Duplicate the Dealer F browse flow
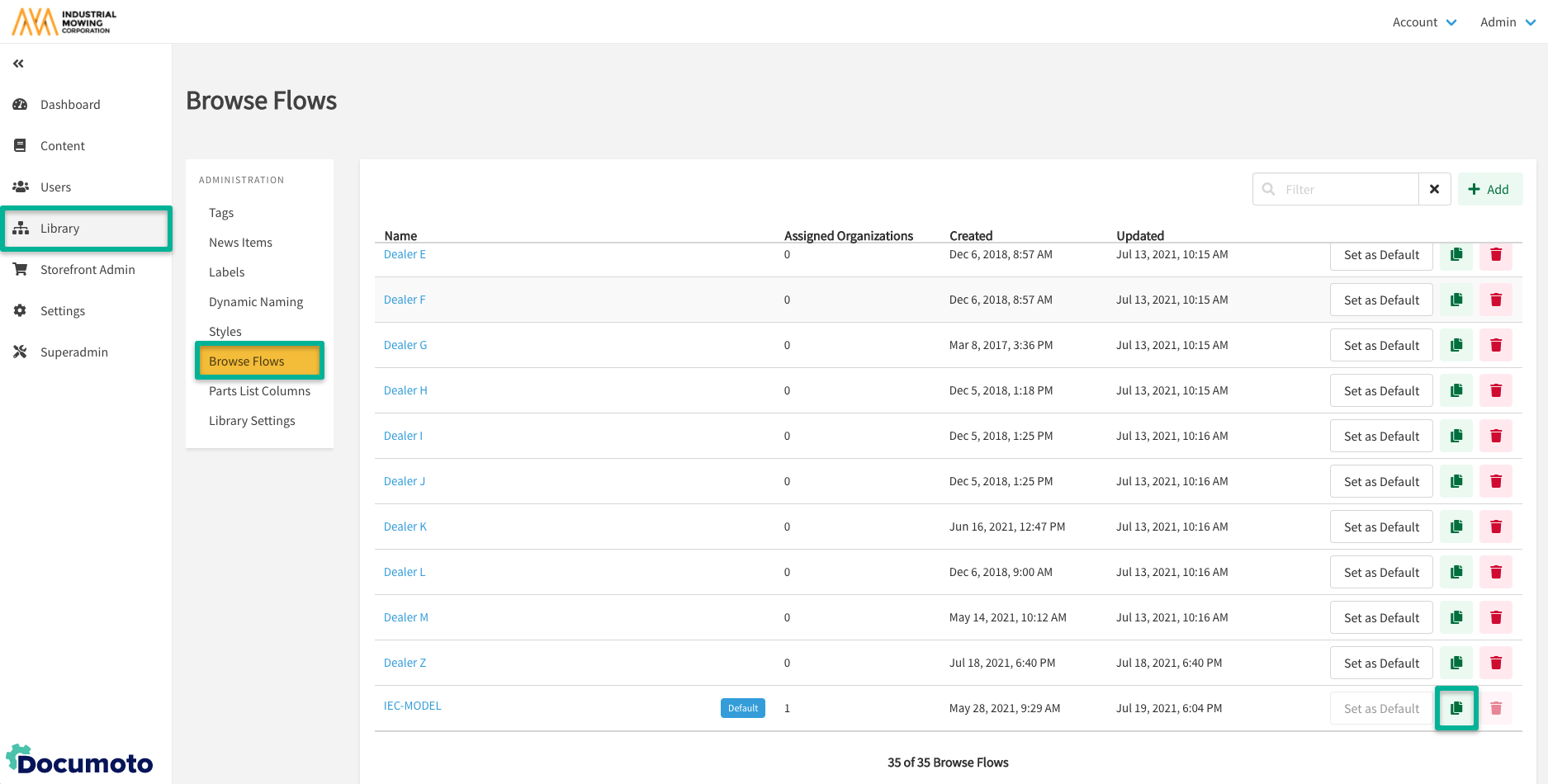 (x=1456, y=300)
